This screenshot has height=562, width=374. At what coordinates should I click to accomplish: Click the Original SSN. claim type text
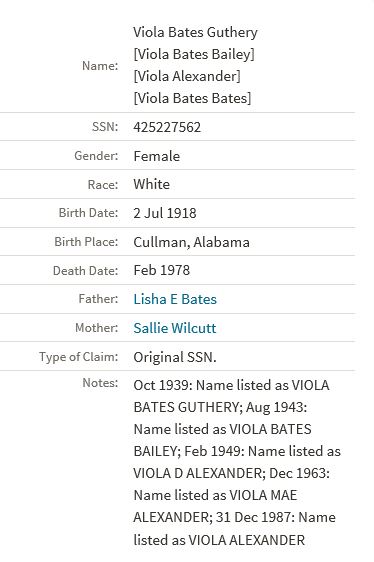(175, 357)
